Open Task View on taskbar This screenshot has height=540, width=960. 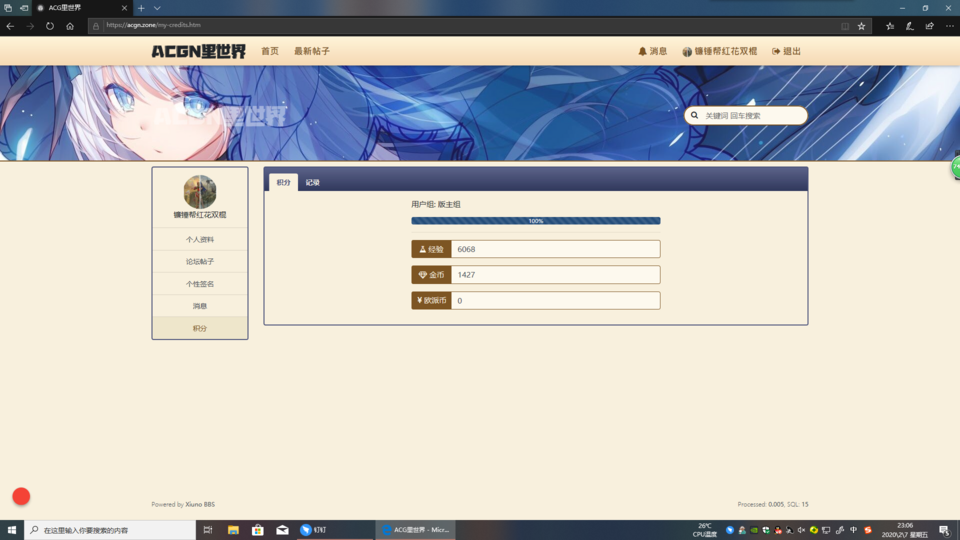pyautogui.click(x=208, y=530)
